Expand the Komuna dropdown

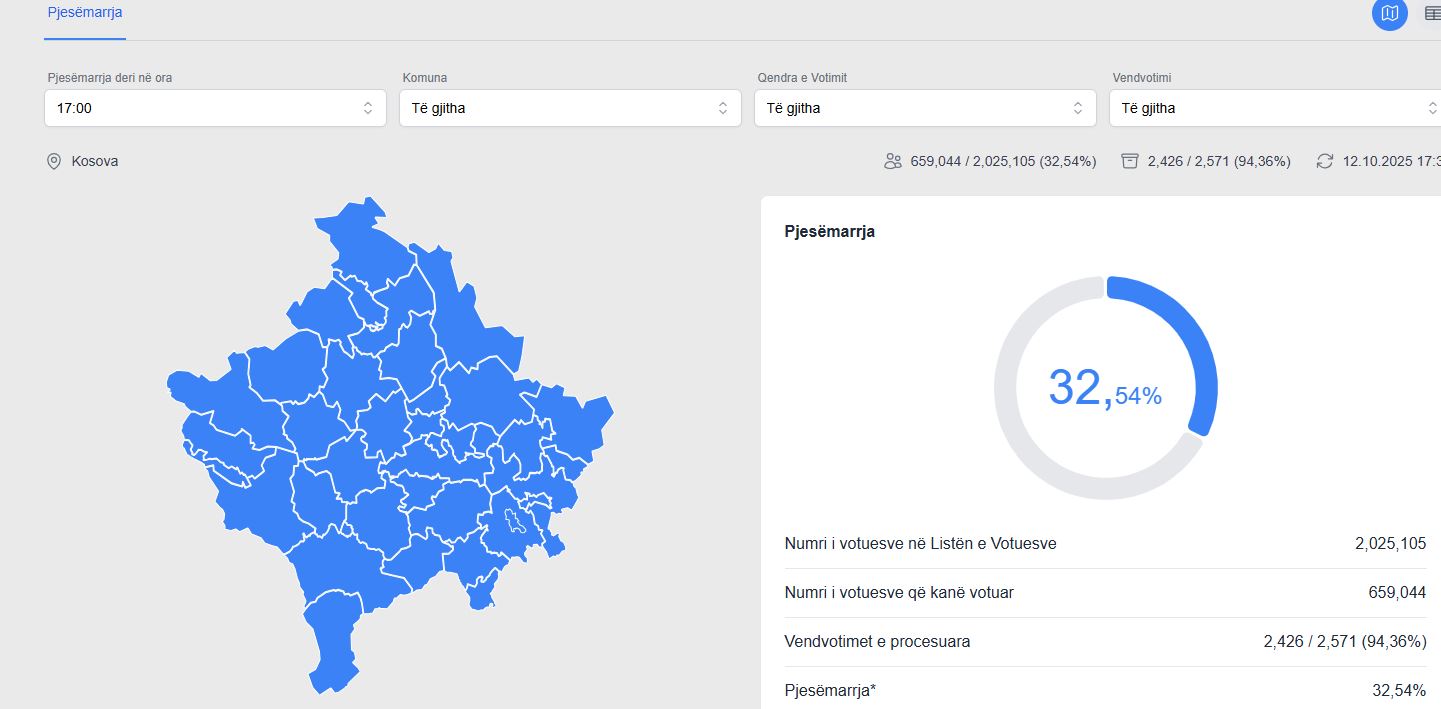(x=570, y=108)
